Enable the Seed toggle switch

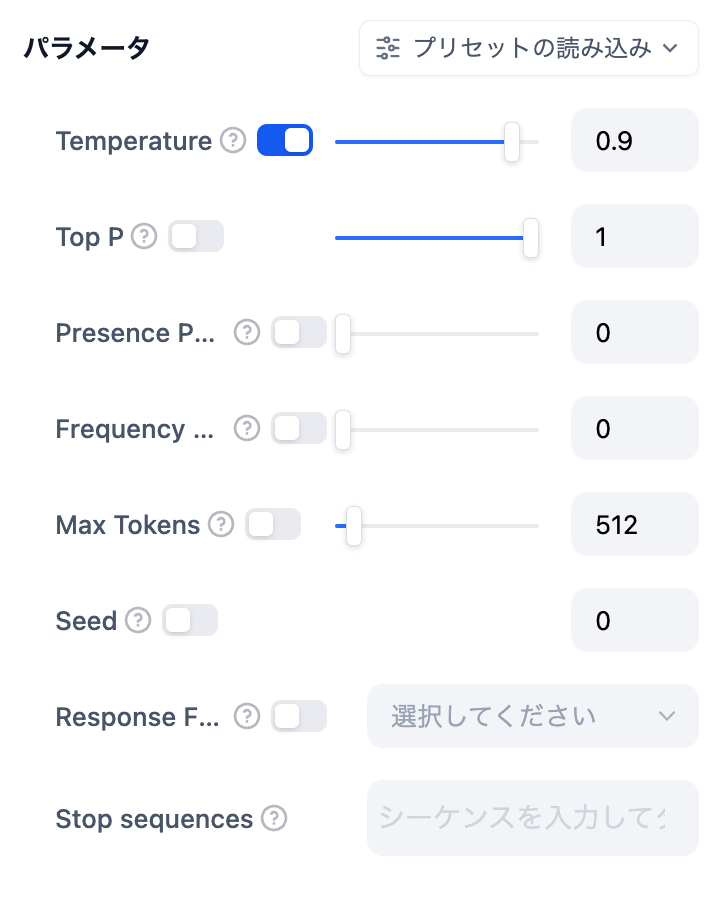(190, 621)
